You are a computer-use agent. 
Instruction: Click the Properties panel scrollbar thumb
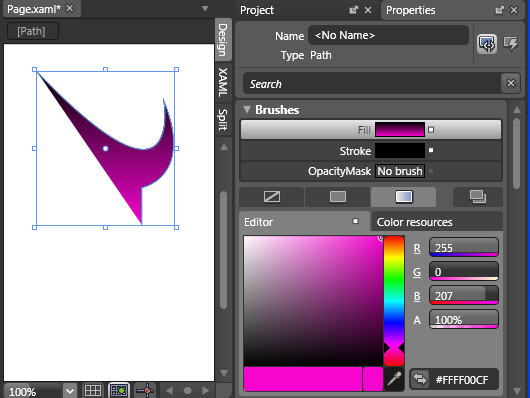pyautogui.click(x=516, y=153)
